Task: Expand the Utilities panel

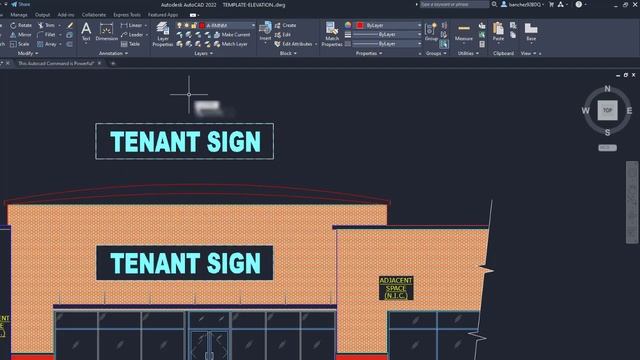Action: pyautogui.click(x=468, y=53)
